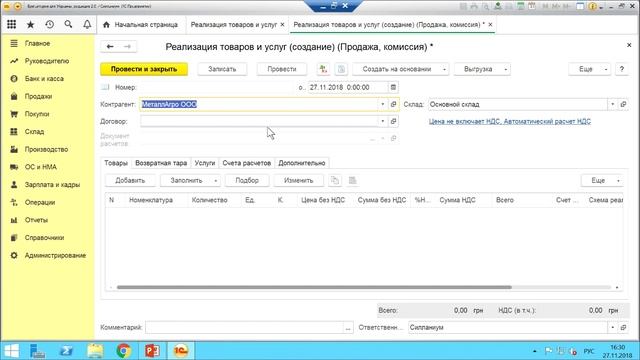
Task: Open notifications bell icon
Action: click(87, 24)
